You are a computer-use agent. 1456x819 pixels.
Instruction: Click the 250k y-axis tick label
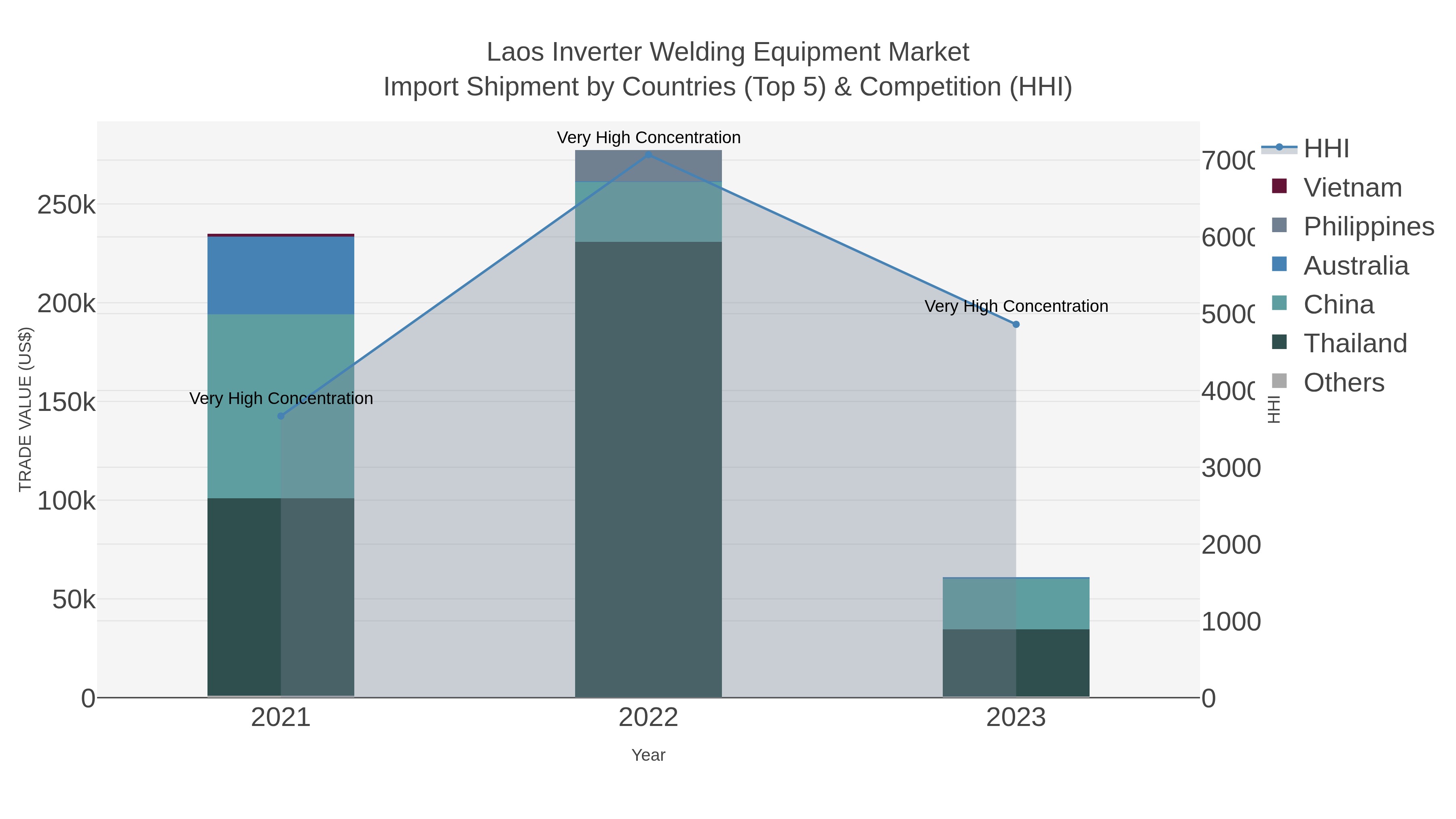point(67,205)
